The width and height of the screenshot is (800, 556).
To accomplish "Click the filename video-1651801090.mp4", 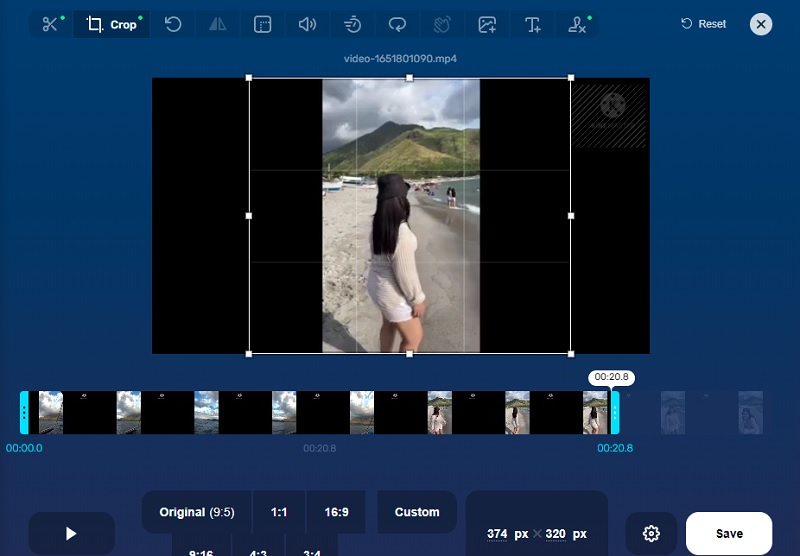I will 400,59.
